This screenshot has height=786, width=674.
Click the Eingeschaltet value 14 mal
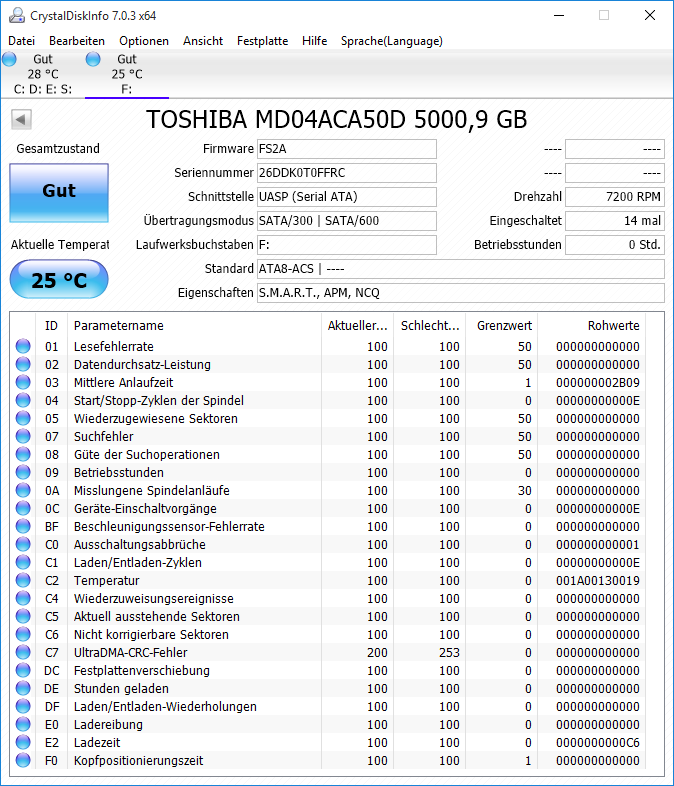pyautogui.click(x=615, y=221)
